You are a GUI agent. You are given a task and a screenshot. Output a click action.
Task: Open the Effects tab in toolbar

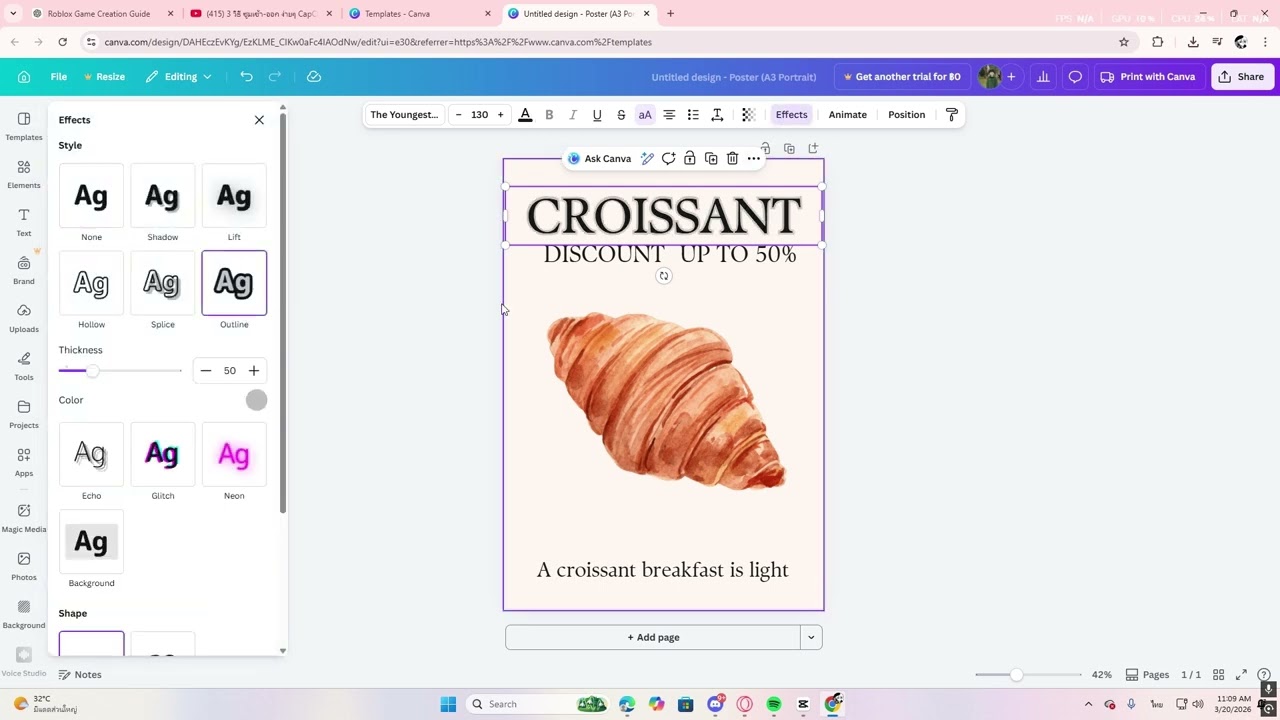791,115
